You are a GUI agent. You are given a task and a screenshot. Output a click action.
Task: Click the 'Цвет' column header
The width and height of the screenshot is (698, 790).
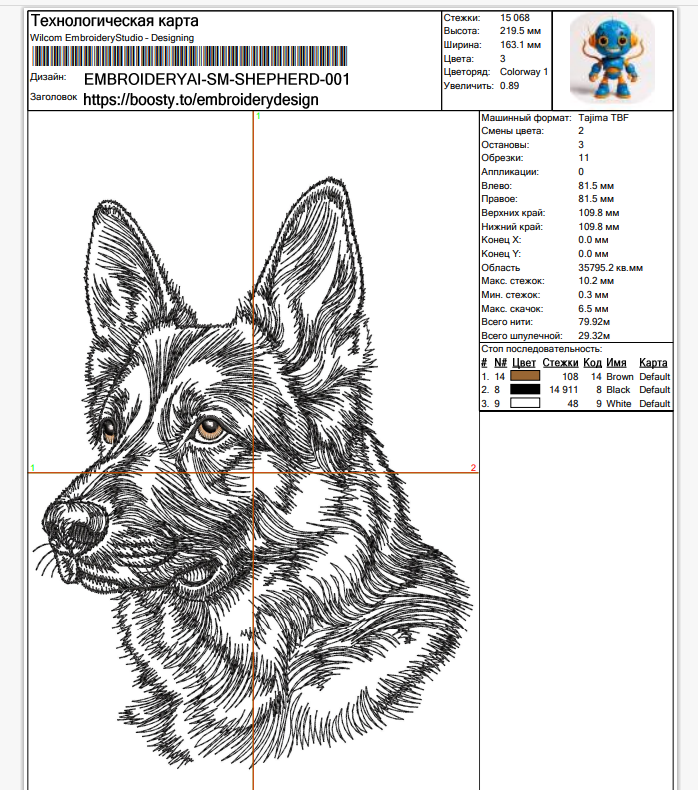tap(524, 363)
